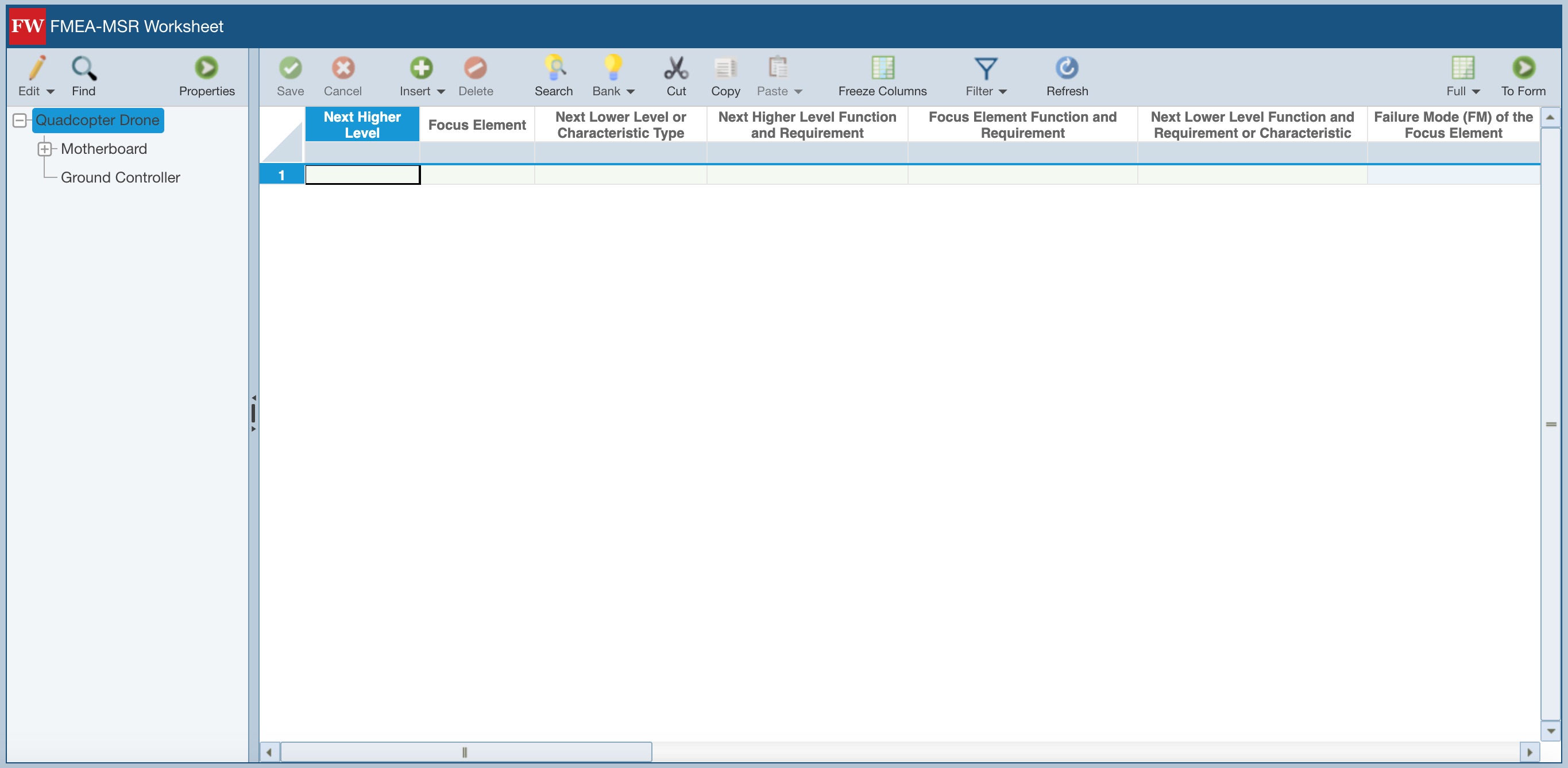1568x768 pixels.
Task: Open Properties for the selected item
Action: pyautogui.click(x=206, y=76)
